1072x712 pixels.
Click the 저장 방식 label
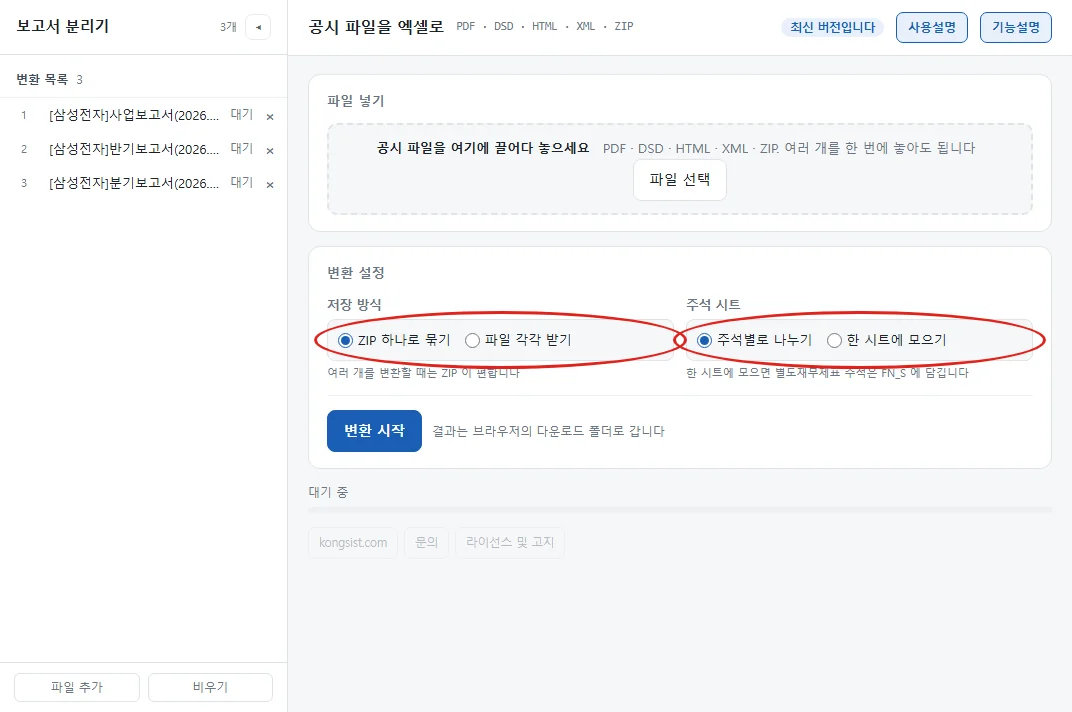tap(354, 304)
